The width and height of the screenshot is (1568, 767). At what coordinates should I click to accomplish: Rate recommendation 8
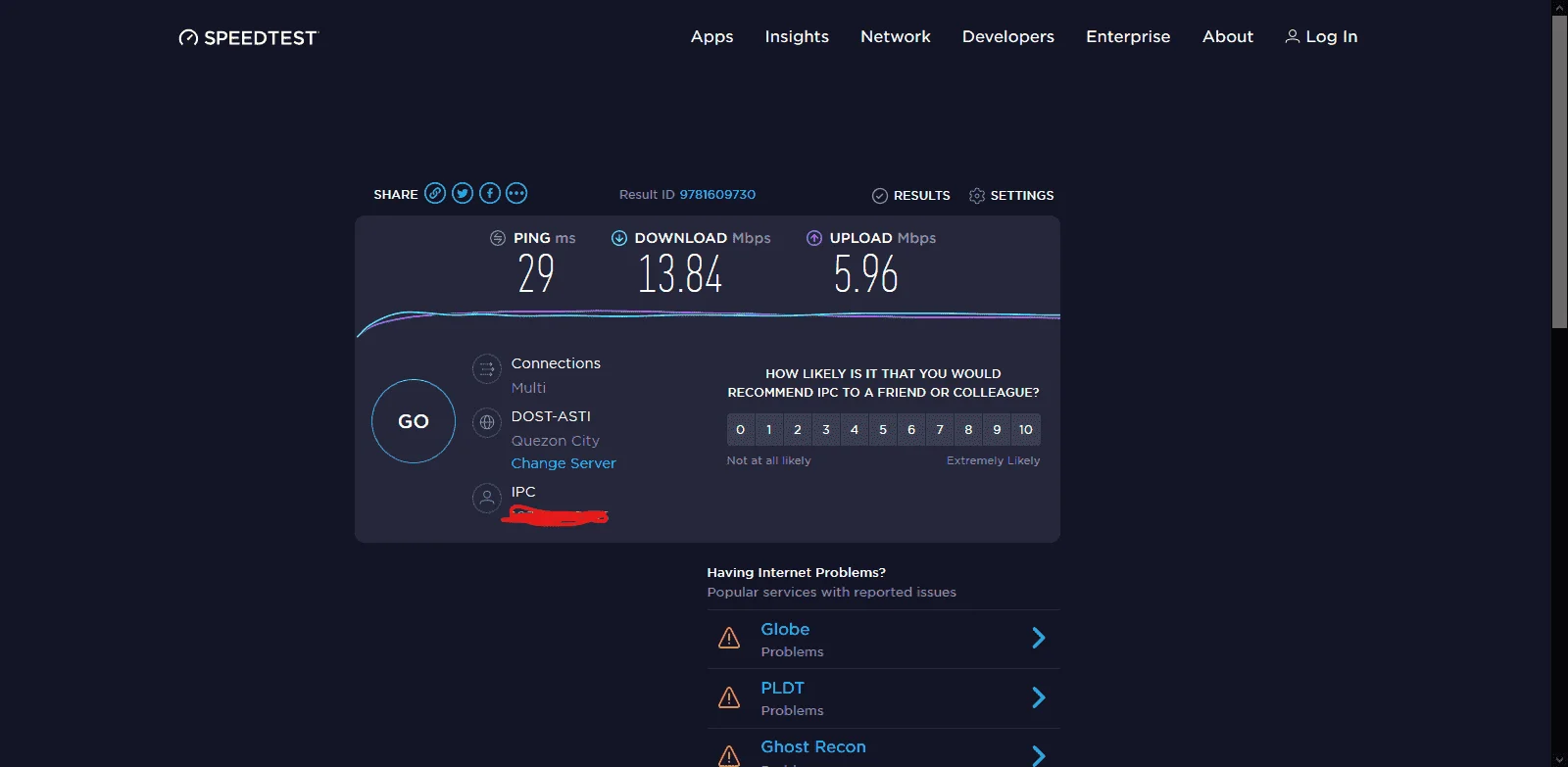click(968, 429)
